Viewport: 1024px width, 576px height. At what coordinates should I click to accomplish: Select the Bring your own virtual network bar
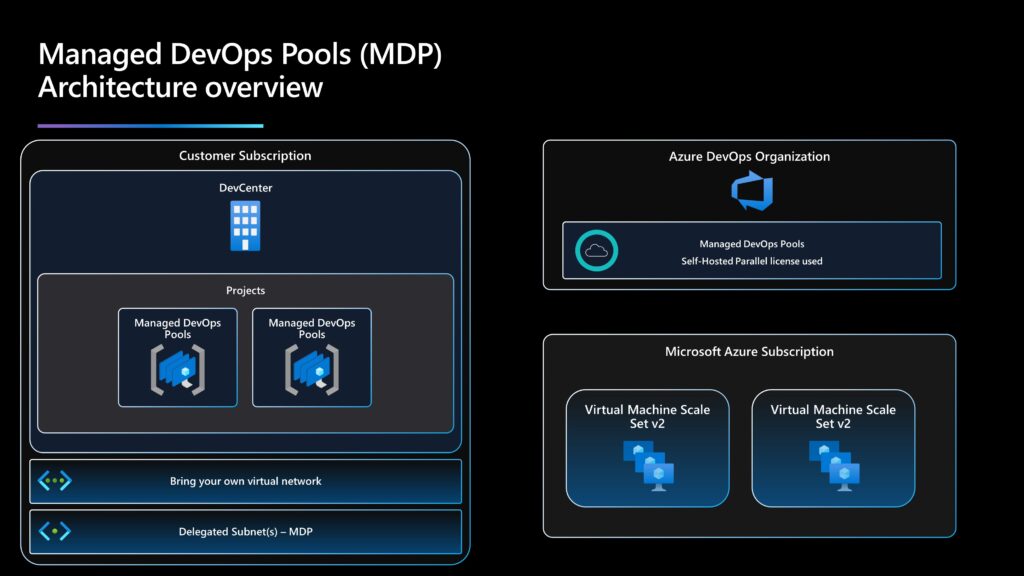246,480
